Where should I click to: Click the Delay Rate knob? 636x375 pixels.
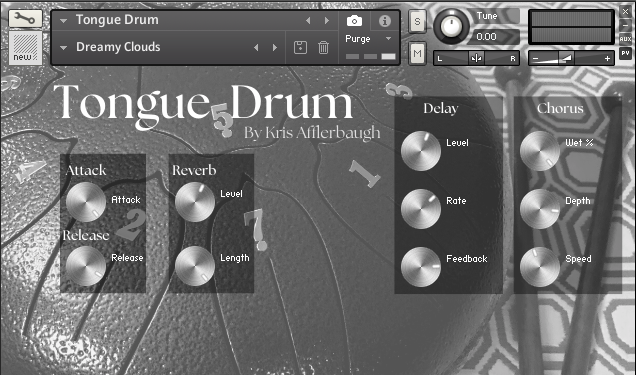pos(421,209)
